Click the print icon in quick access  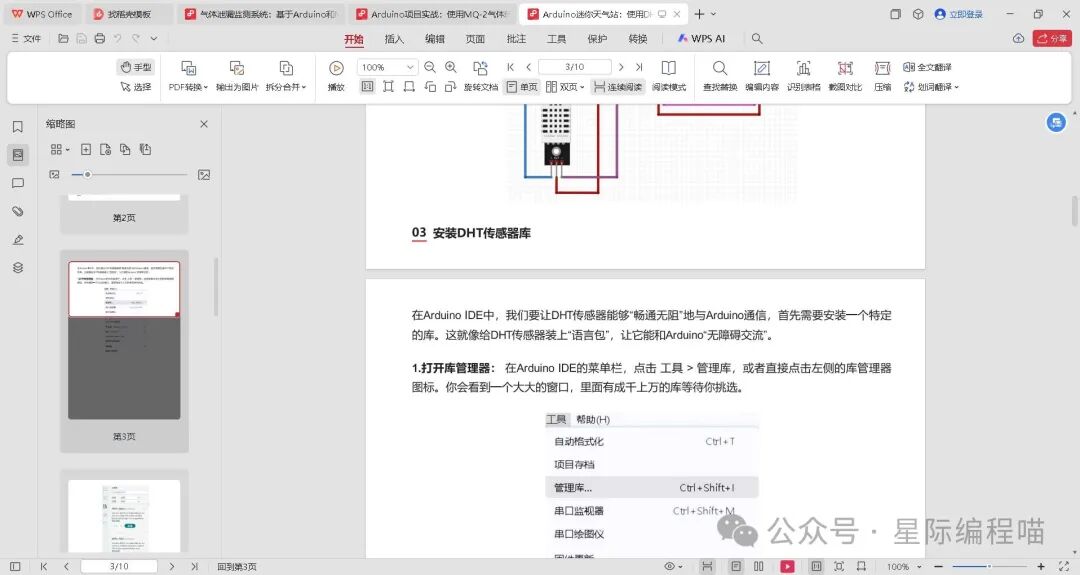100,39
